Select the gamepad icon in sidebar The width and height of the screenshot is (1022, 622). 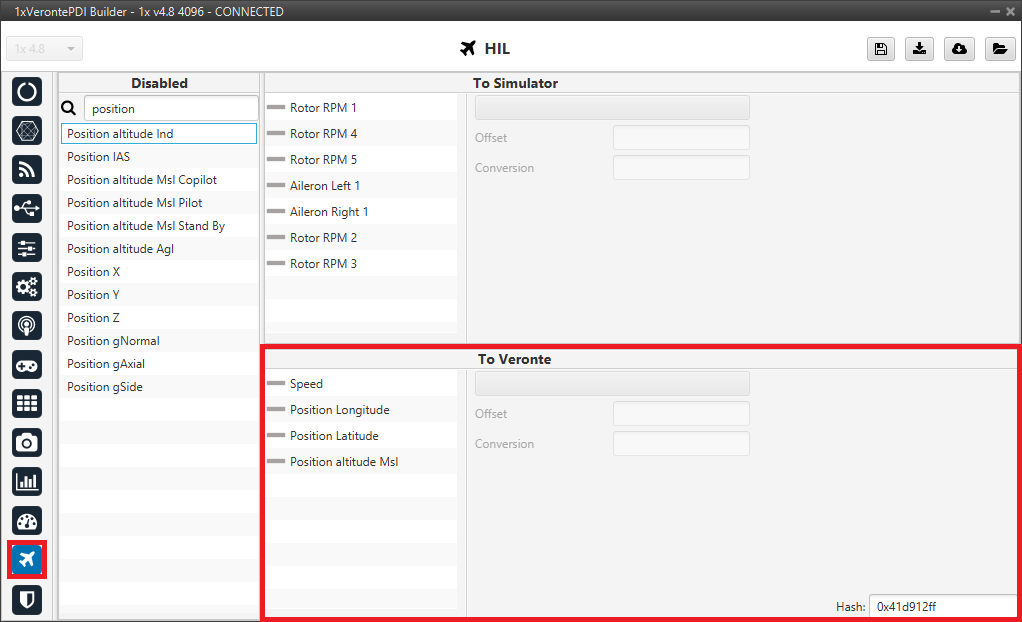pos(27,365)
